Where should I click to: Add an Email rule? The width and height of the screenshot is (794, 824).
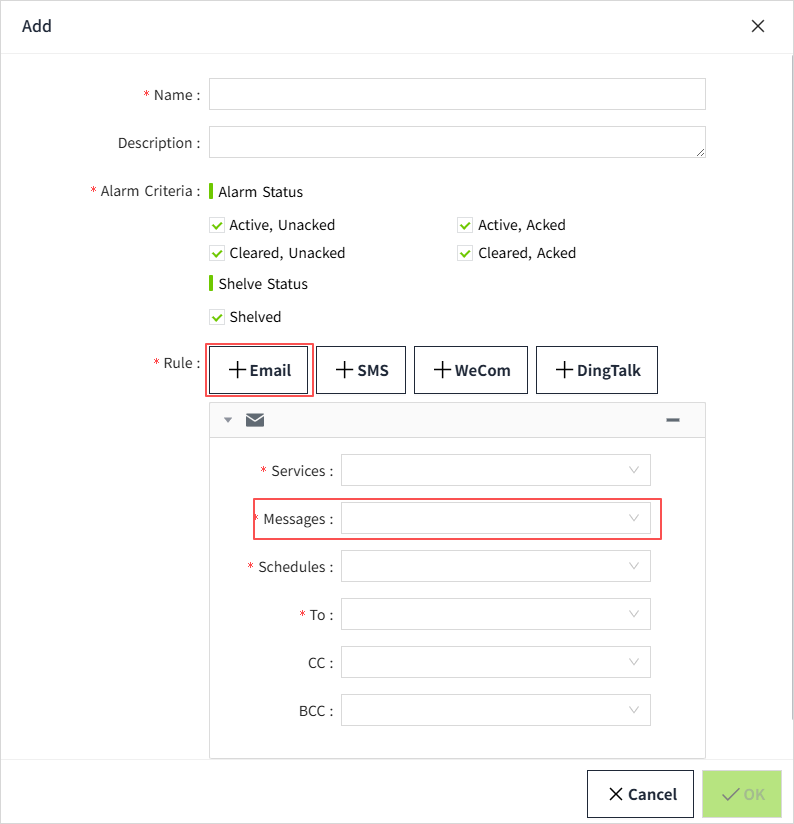click(260, 370)
